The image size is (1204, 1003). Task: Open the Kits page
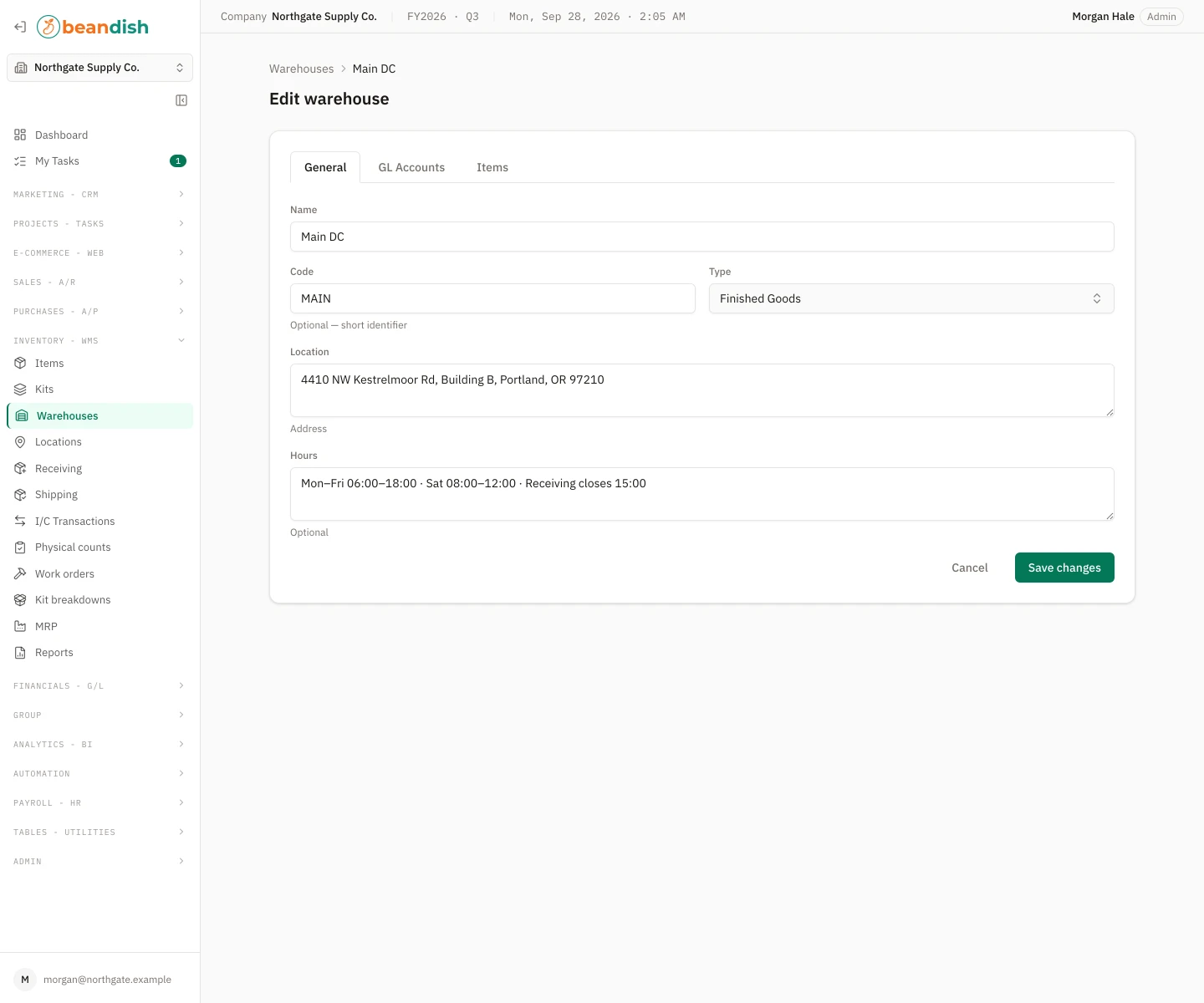pos(100,389)
